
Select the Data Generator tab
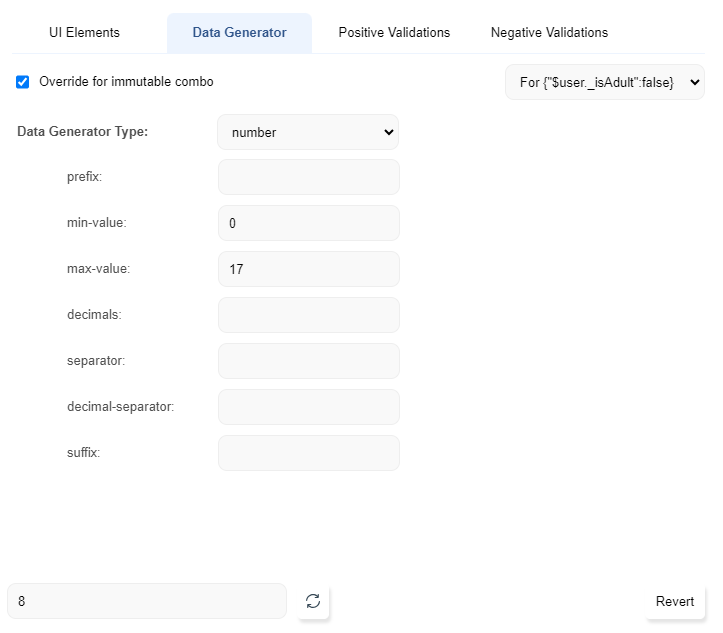click(x=239, y=33)
